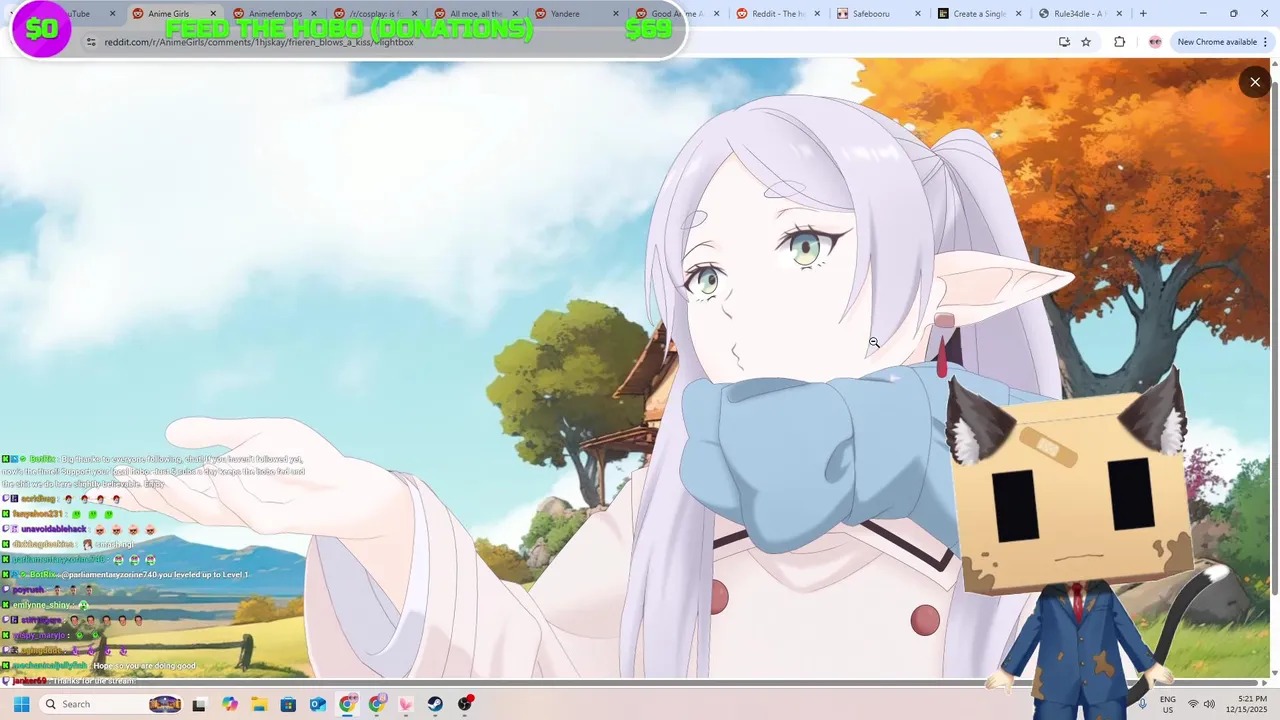Switch to the Rule34dle tab

coord(1082,14)
